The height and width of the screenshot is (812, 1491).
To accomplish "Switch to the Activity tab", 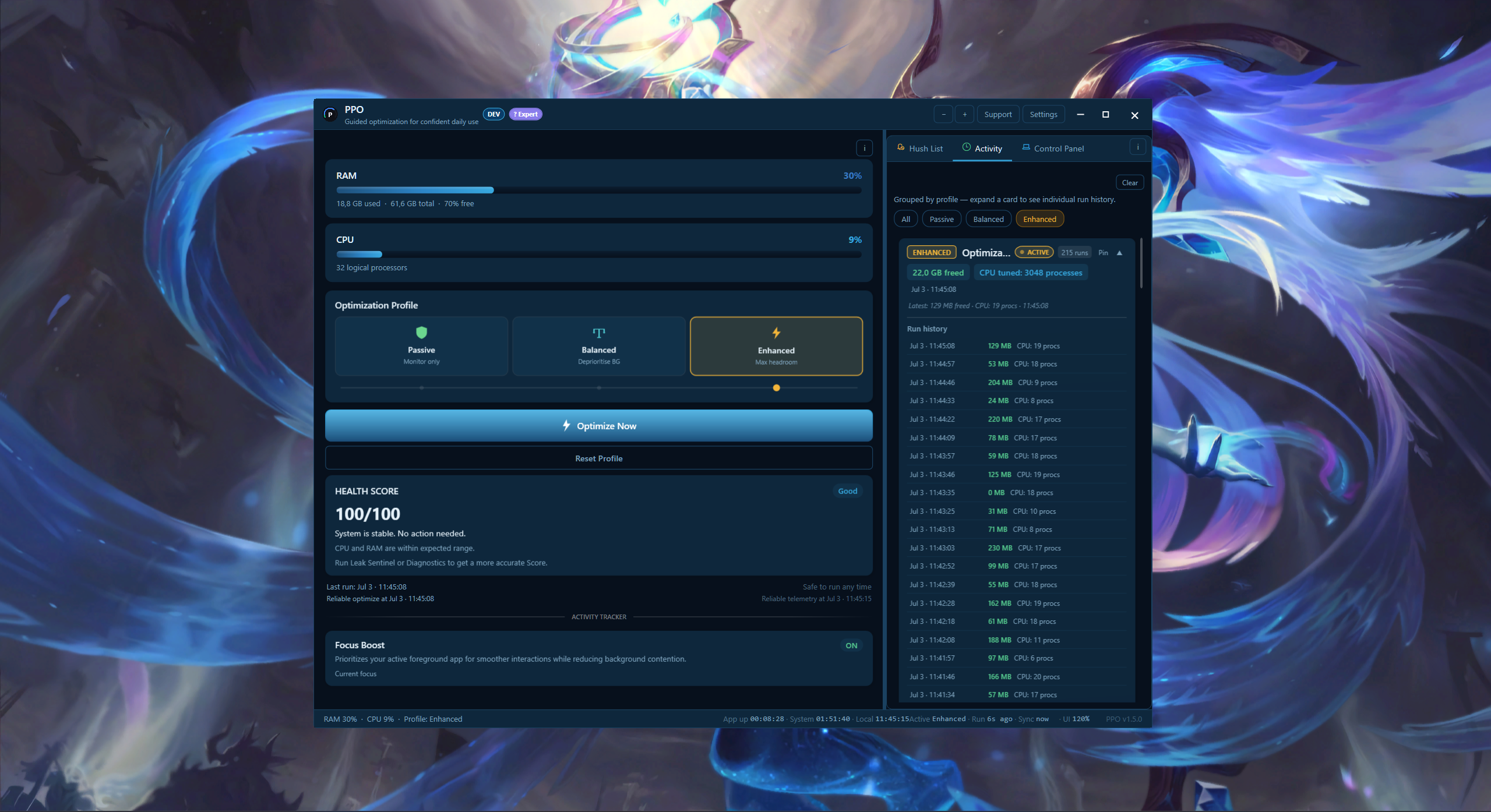I will click(982, 149).
